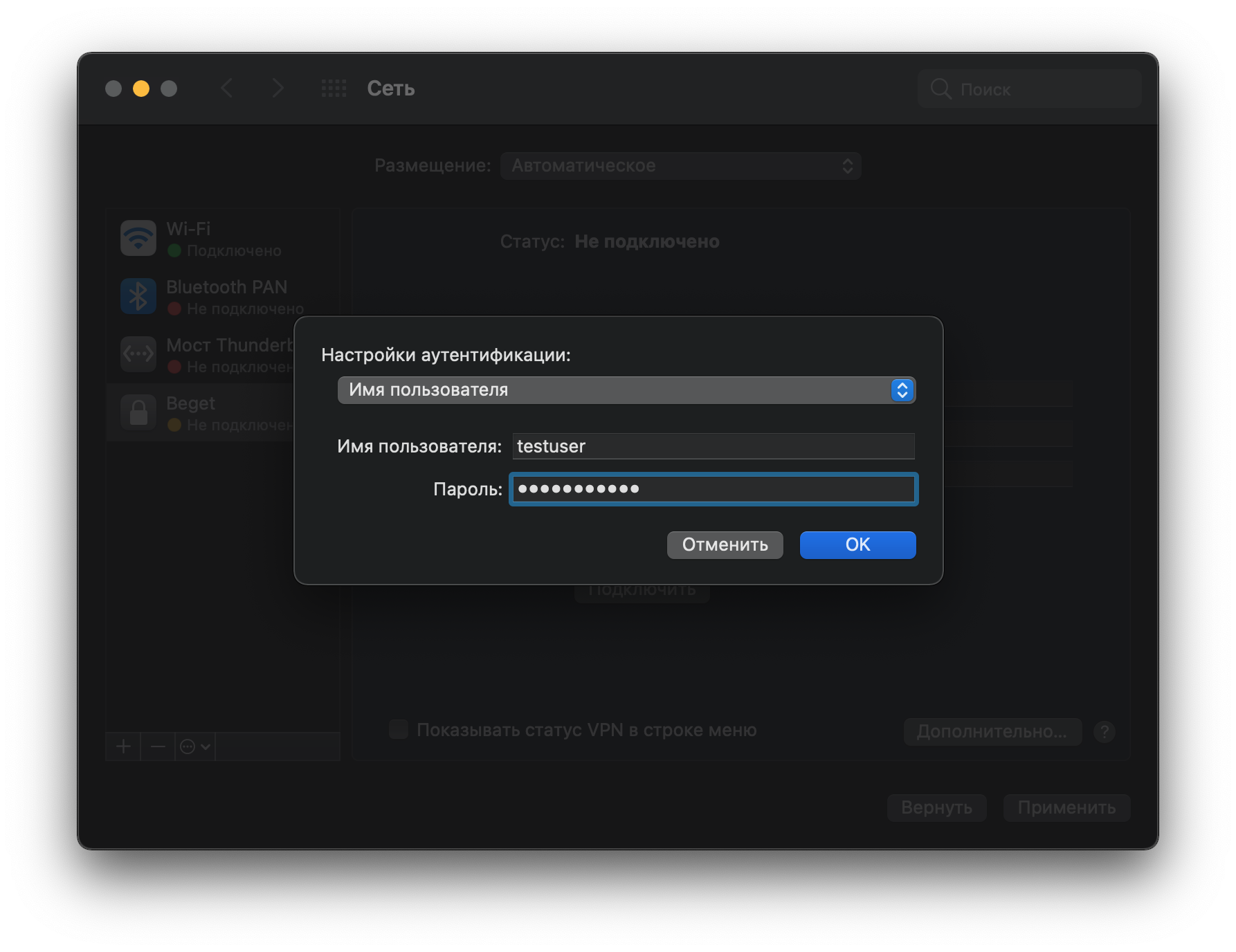The width and height of the screenshot is (1236, 952).
Task: Show all preferences grid icon
Action: (x=334, y=89)
